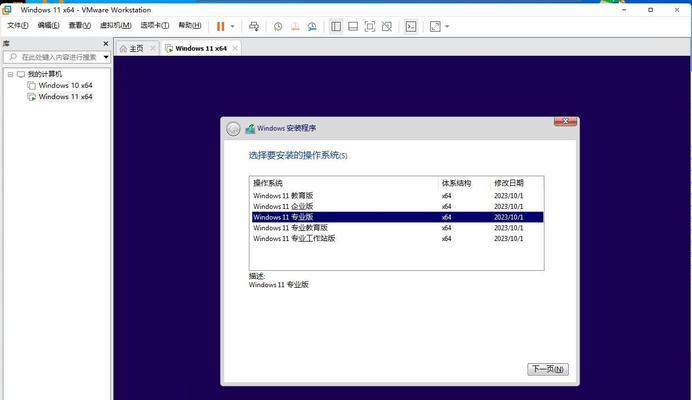The width and height of the screenshot is (692, 400).
Task: Open the power options dropdown arrow
Action: coord(233,26)
